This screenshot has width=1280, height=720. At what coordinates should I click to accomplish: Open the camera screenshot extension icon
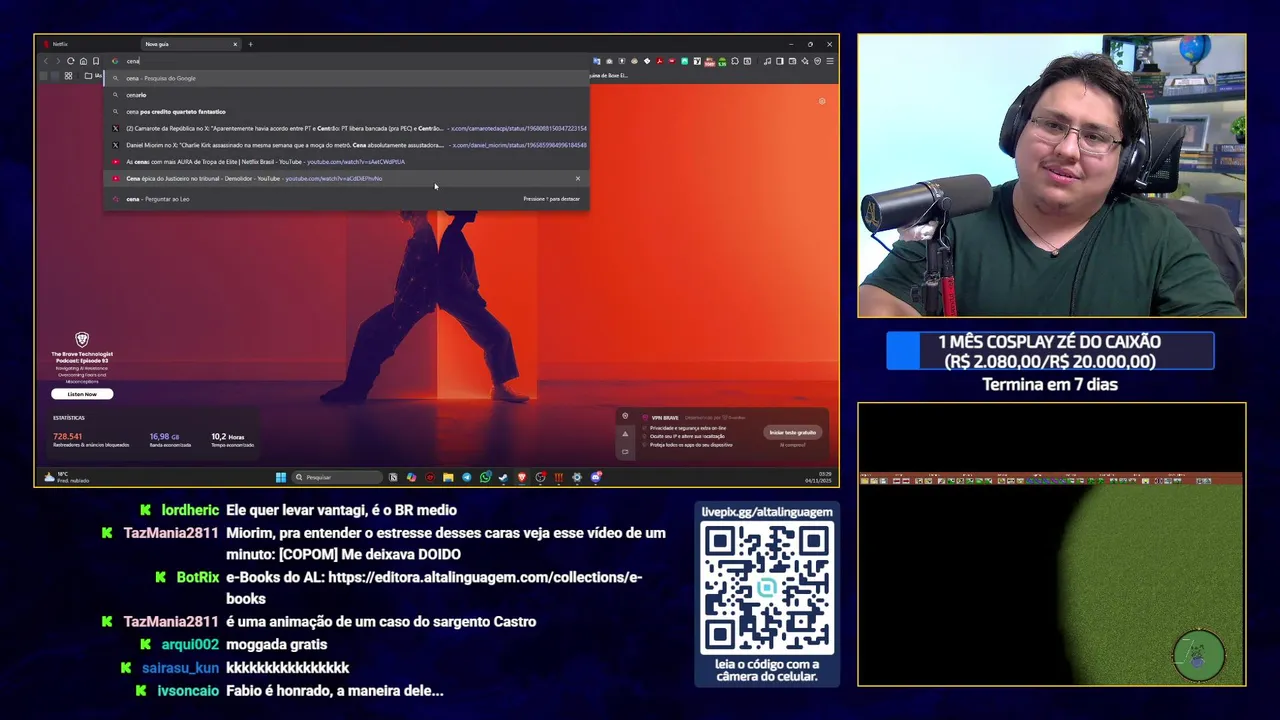click(x=609, y=61)
